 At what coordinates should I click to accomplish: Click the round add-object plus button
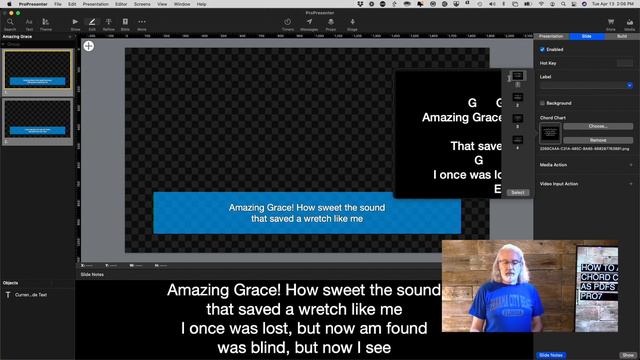[x=89, y=46]
